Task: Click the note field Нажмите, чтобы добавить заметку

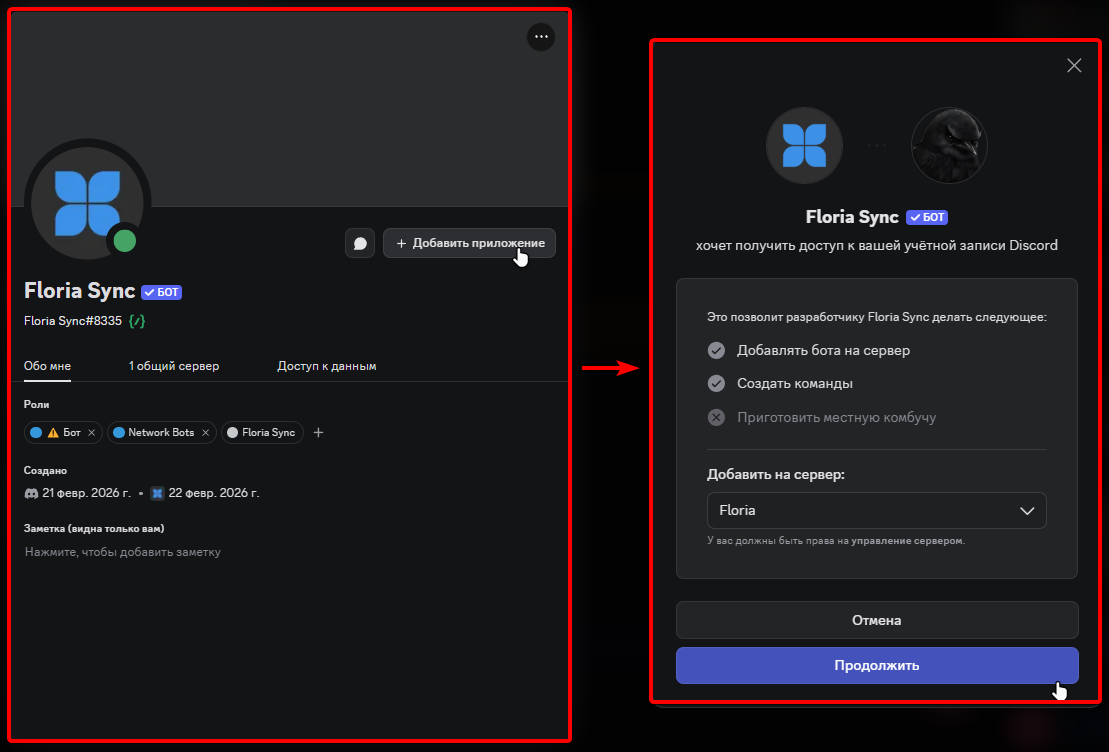Action: coord(123,552)
